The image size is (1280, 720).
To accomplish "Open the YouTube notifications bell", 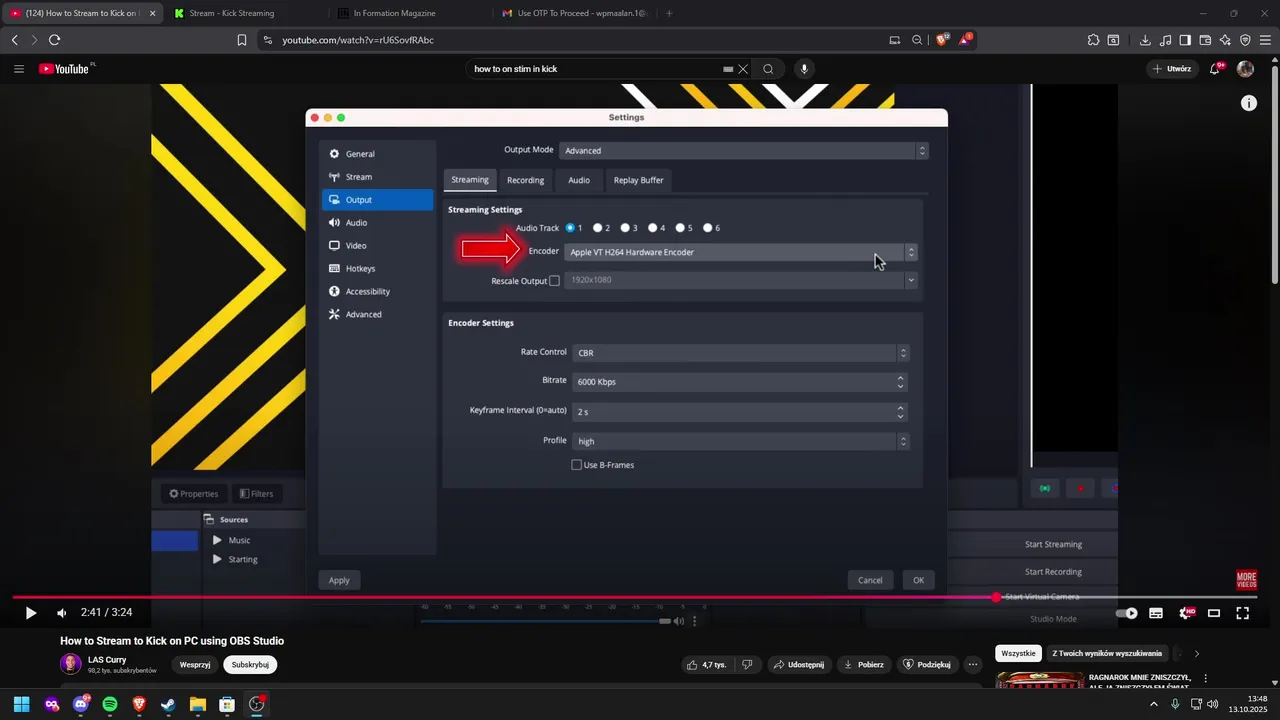I will point(1216,69).
